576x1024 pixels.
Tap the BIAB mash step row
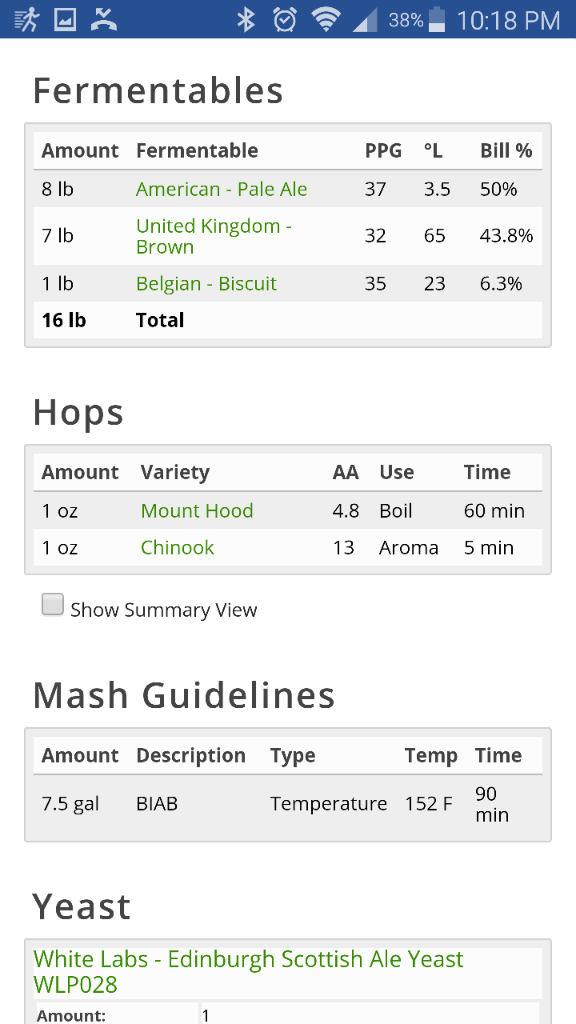click(288, 803)
